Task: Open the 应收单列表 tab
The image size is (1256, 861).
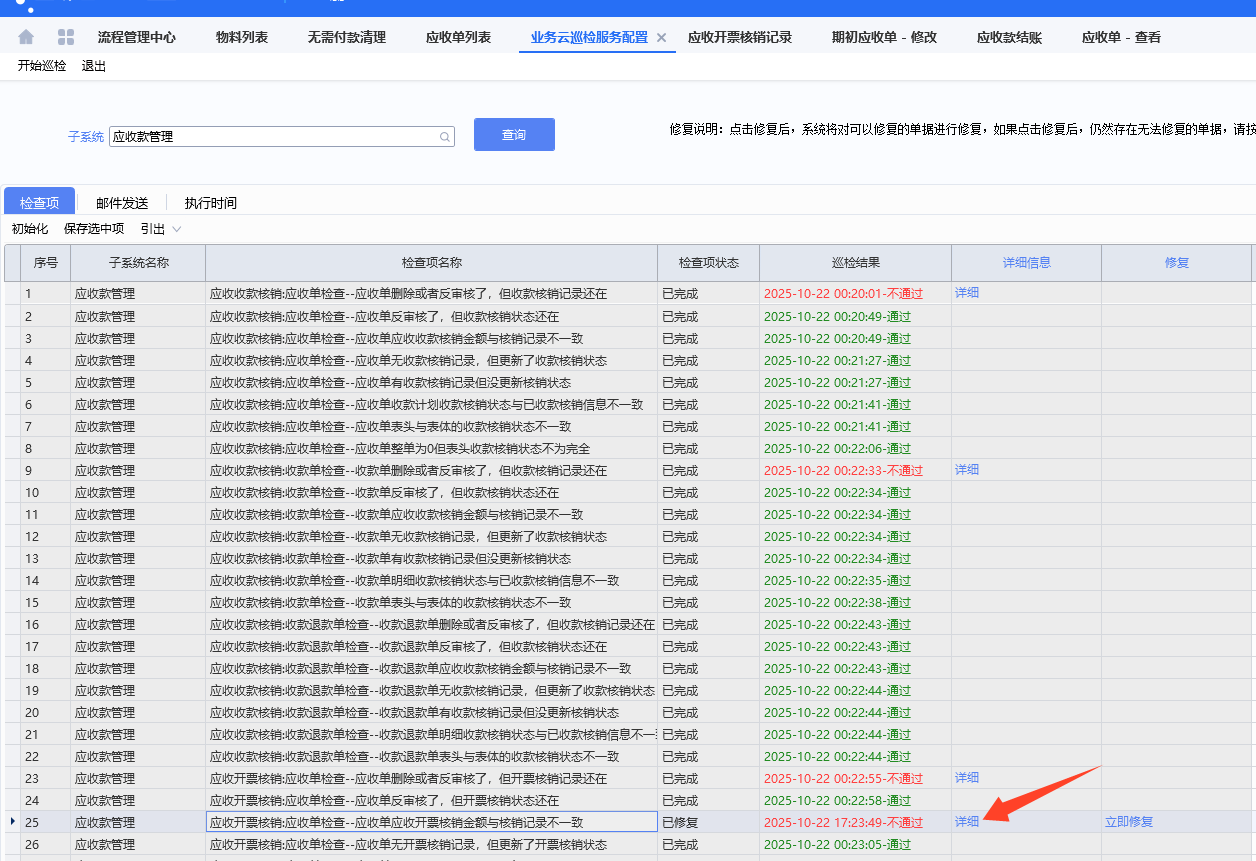Action: click(458, 38)
